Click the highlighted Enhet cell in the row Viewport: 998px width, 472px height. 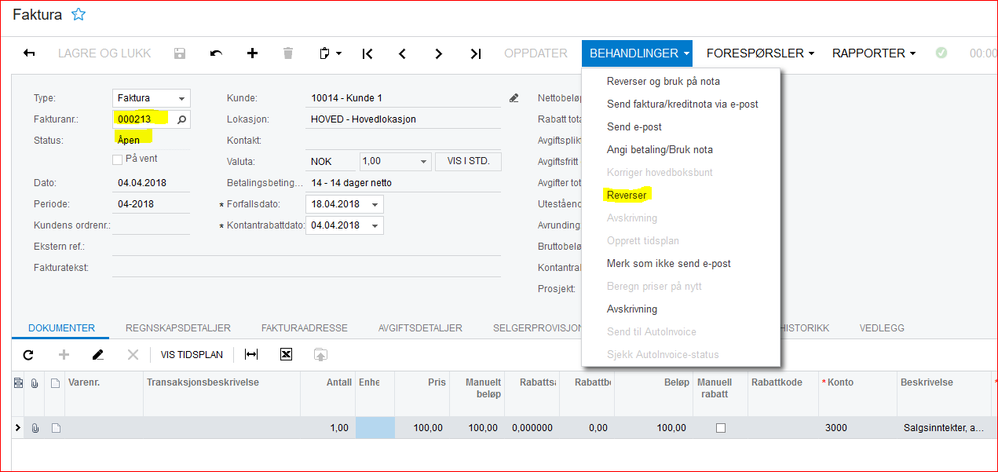pos(375,428)
